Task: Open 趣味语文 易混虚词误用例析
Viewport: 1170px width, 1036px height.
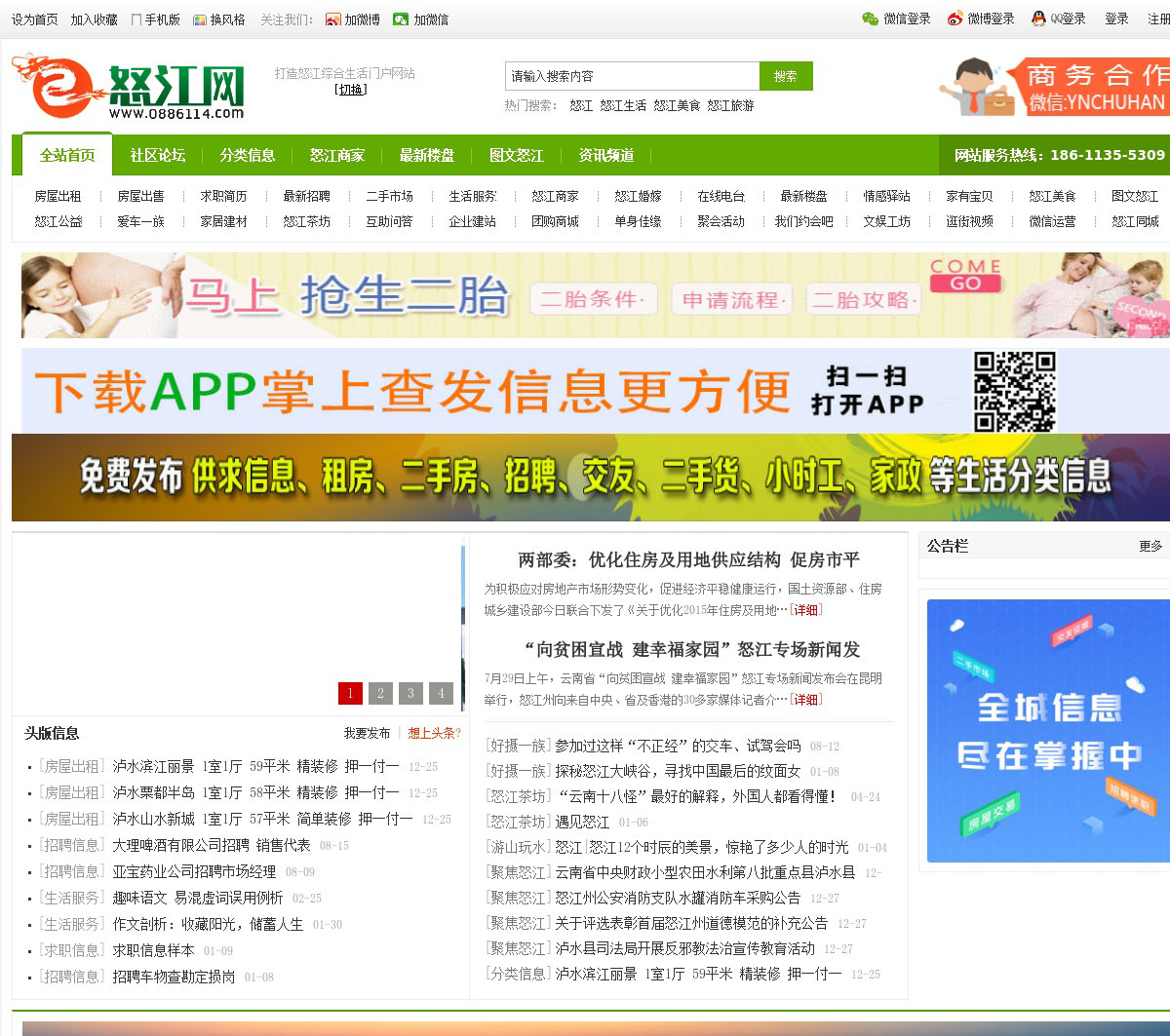Action: pos(197,899)
